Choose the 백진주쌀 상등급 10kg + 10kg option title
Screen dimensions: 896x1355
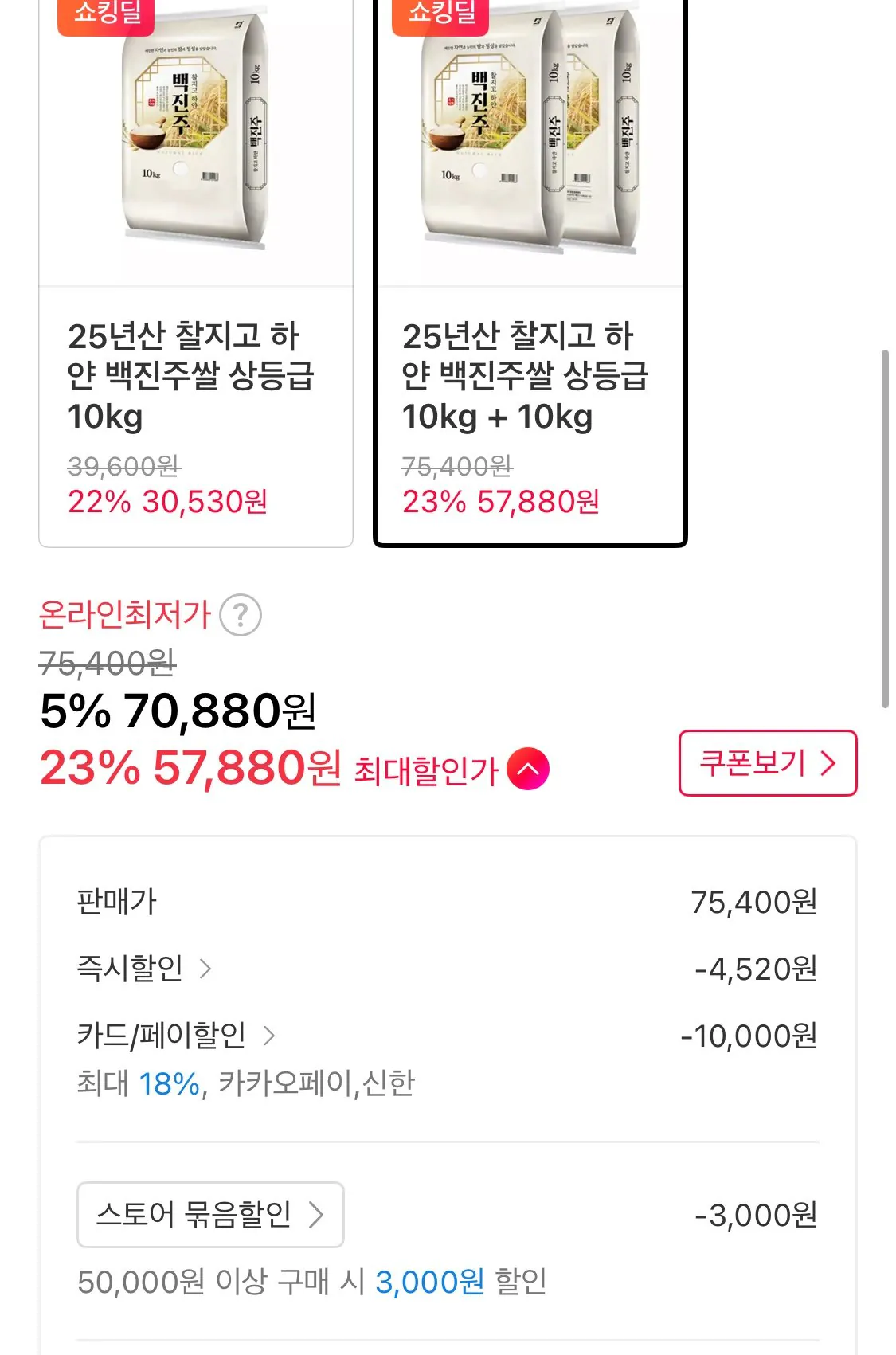526,375
